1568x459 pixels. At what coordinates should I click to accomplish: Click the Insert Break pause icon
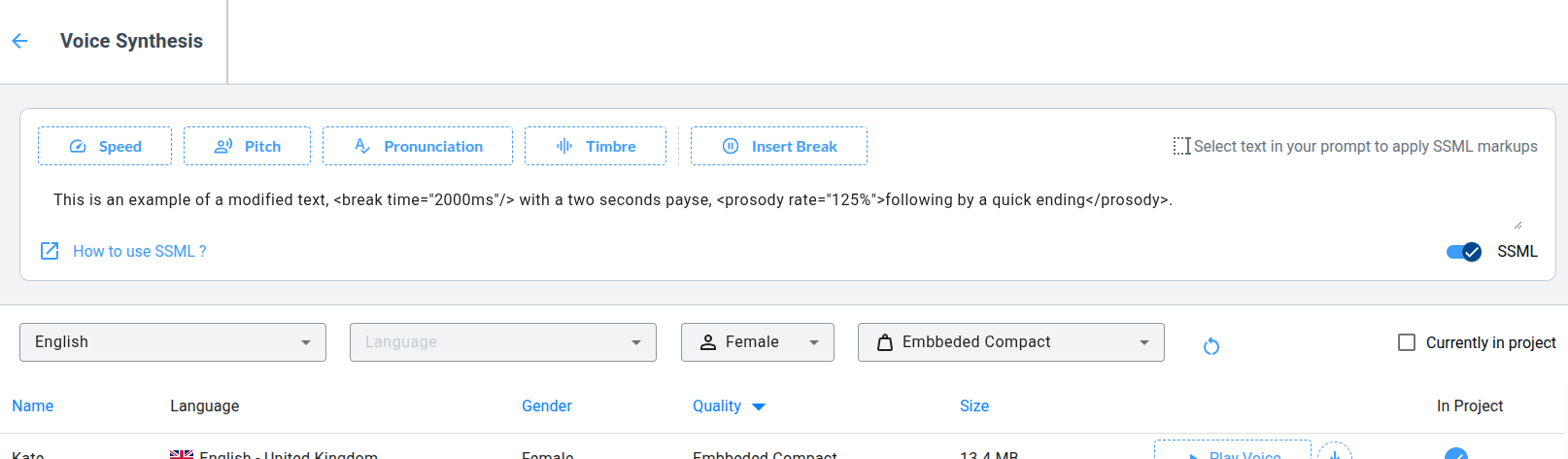pyautogui.click(x=731, y=146)
